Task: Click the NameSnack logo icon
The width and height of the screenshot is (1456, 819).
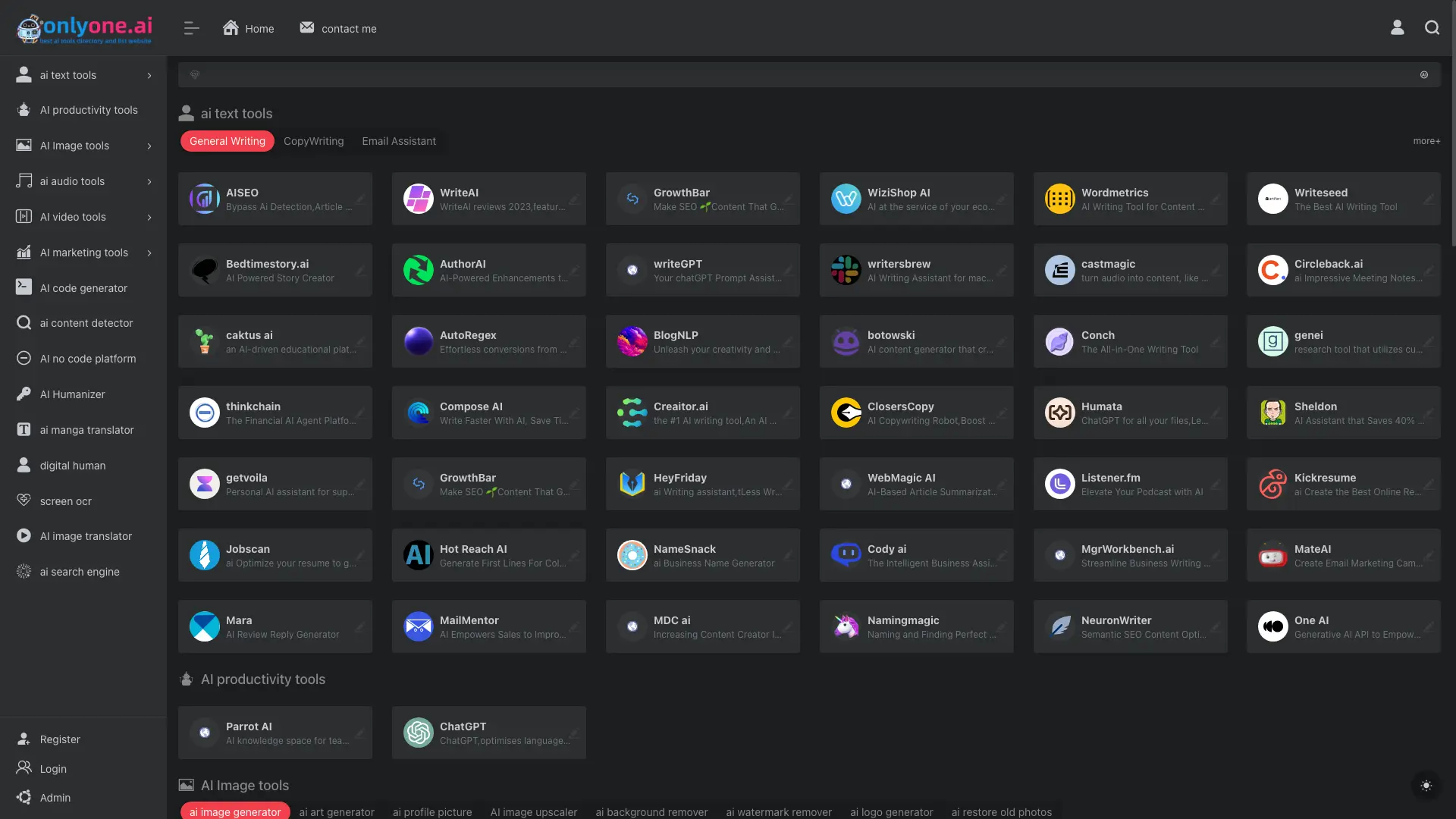Action: (x=632, y=555)
